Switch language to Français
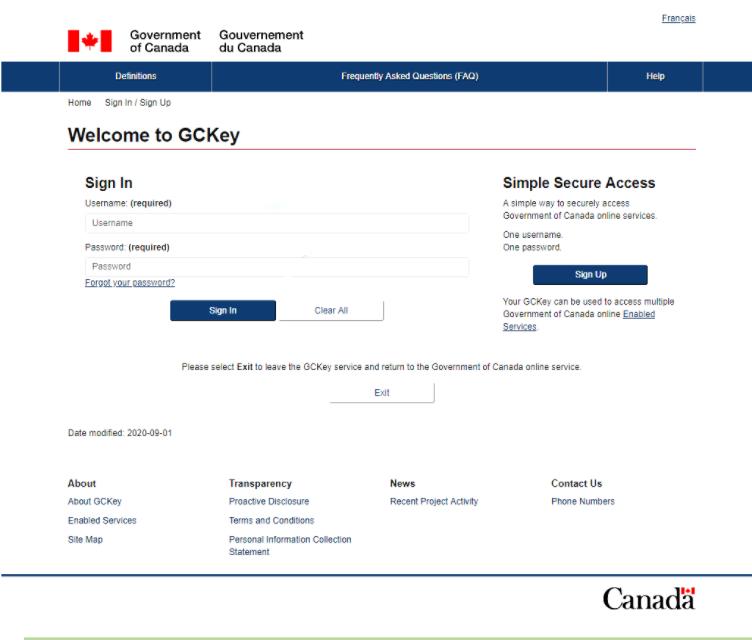Viewport: 752px width, 640px height. (x=678, y=18)
